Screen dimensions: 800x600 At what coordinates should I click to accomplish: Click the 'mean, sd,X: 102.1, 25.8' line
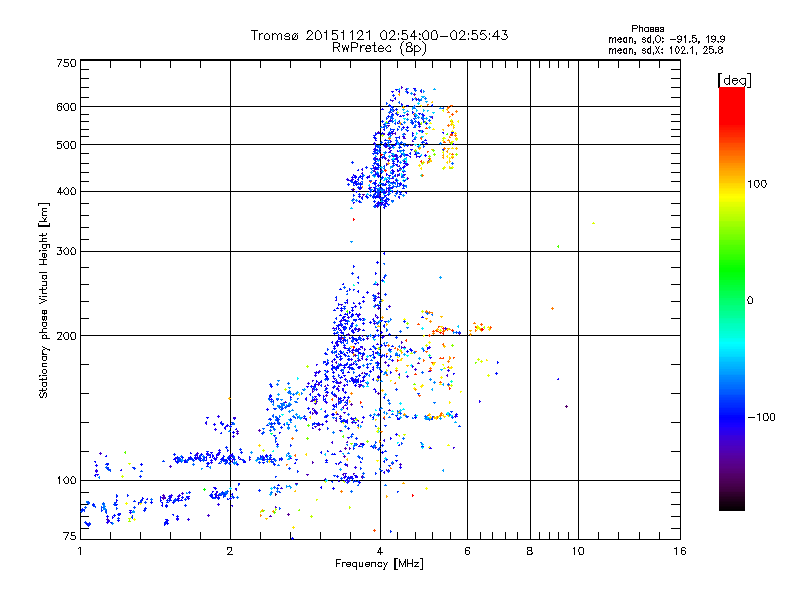(665, 50)
